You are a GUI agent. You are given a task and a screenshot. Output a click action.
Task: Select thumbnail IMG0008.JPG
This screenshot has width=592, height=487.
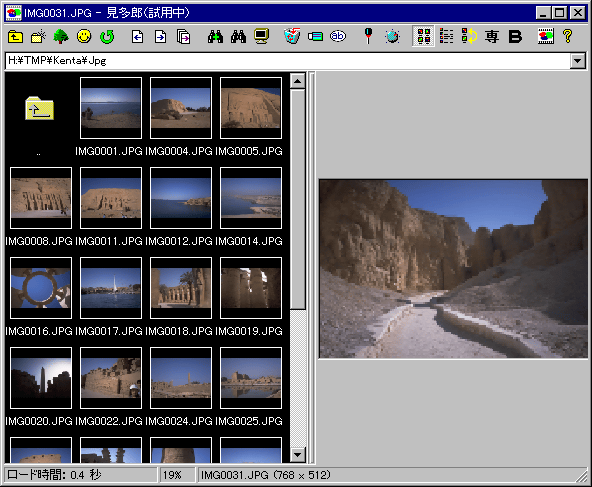click(x=41, y=198)
